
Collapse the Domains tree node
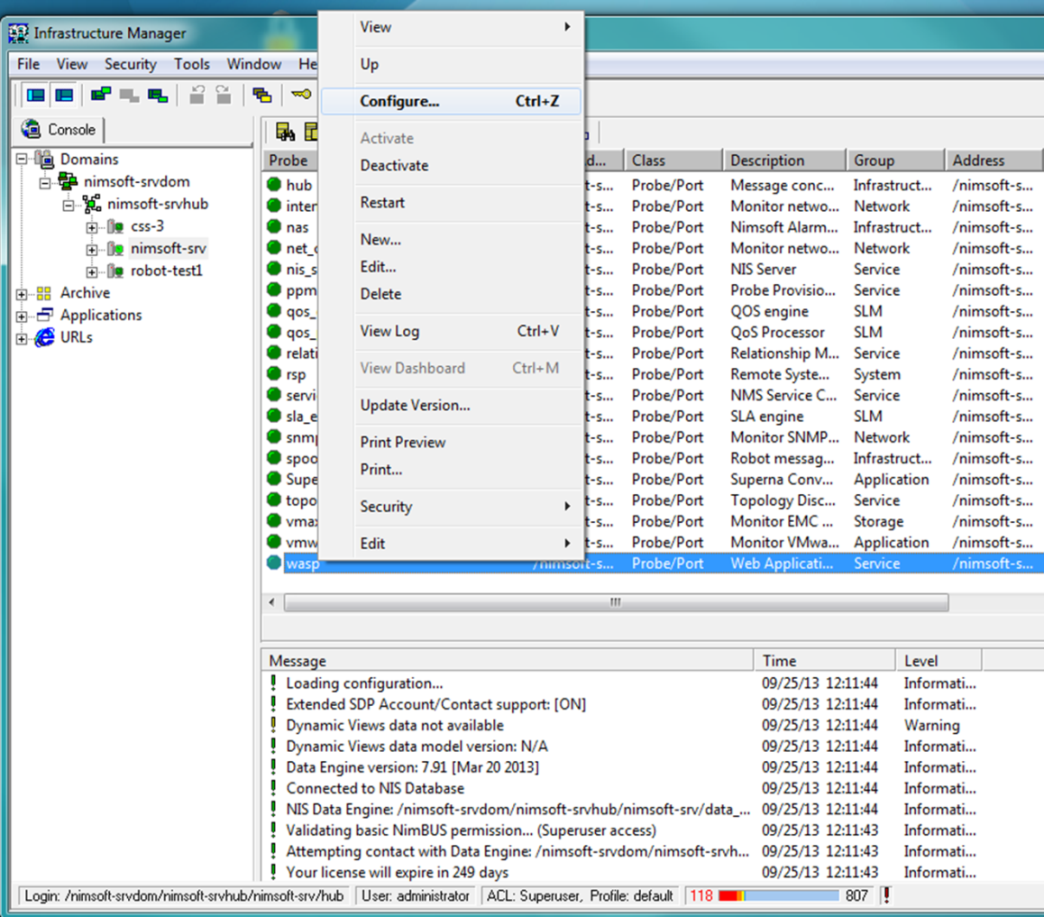click(x=21, y=159)
